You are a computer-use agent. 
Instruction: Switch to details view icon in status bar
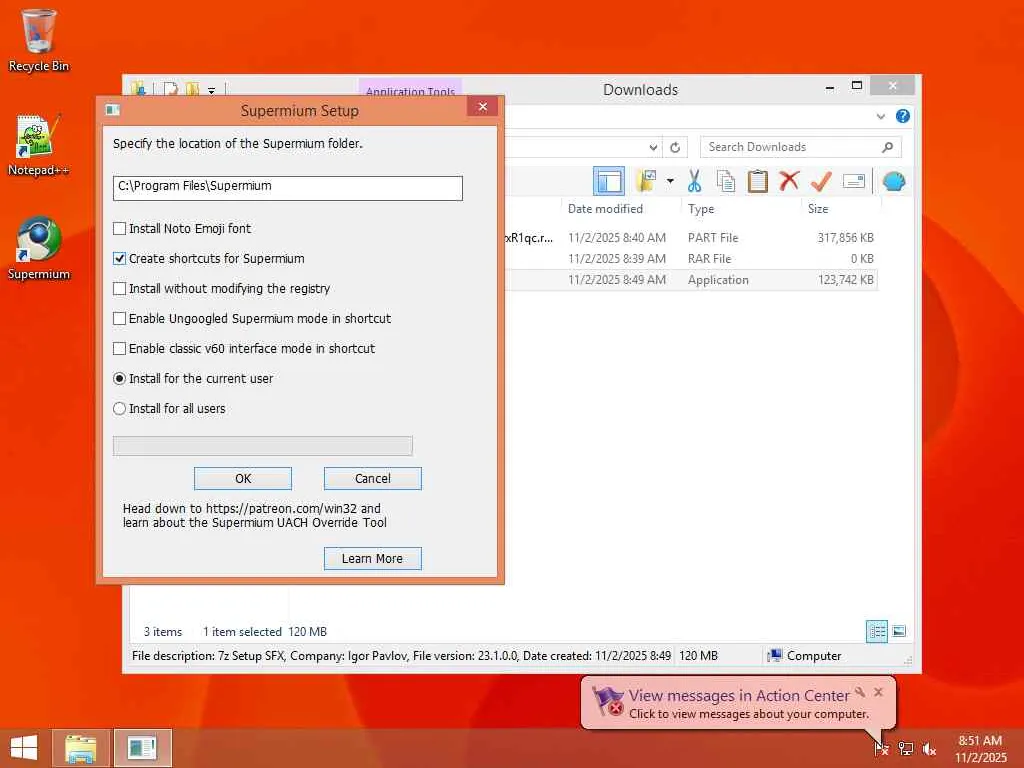[876, 631]
